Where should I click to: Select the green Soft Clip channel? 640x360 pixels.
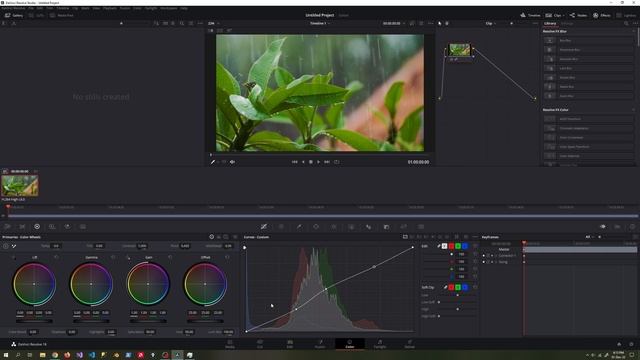click(458, 287)
